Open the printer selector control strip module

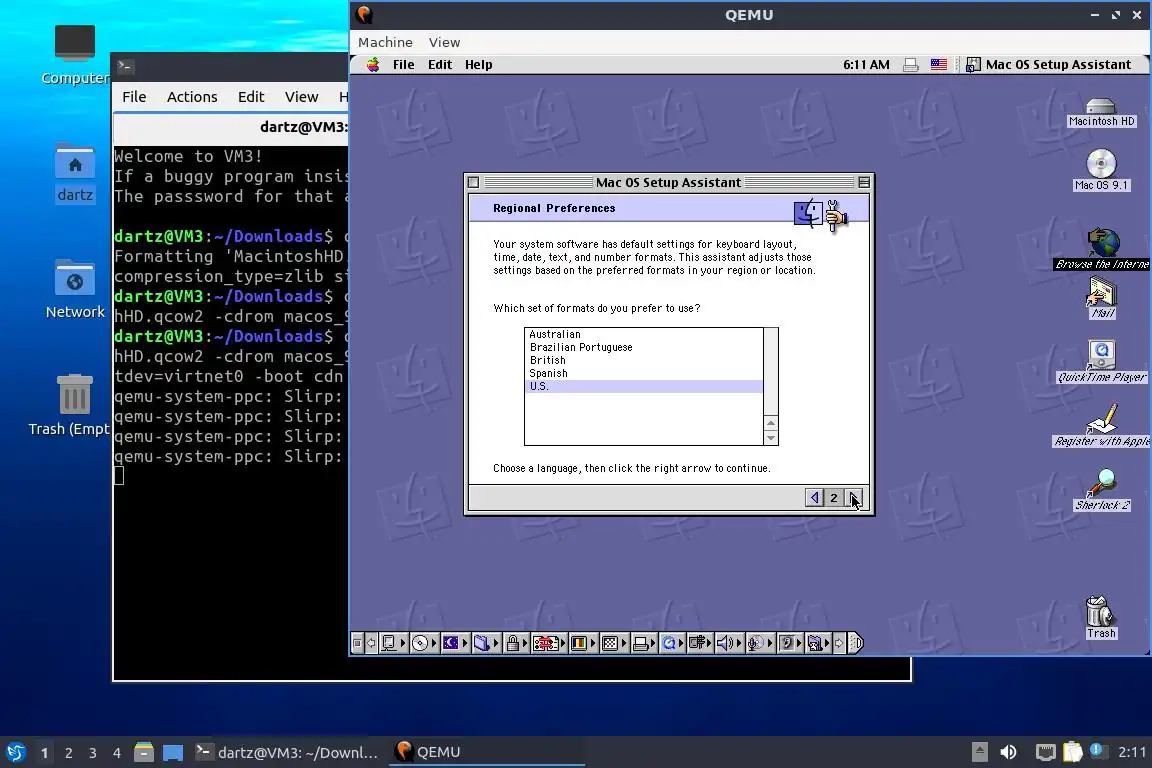tap(644, 643)
